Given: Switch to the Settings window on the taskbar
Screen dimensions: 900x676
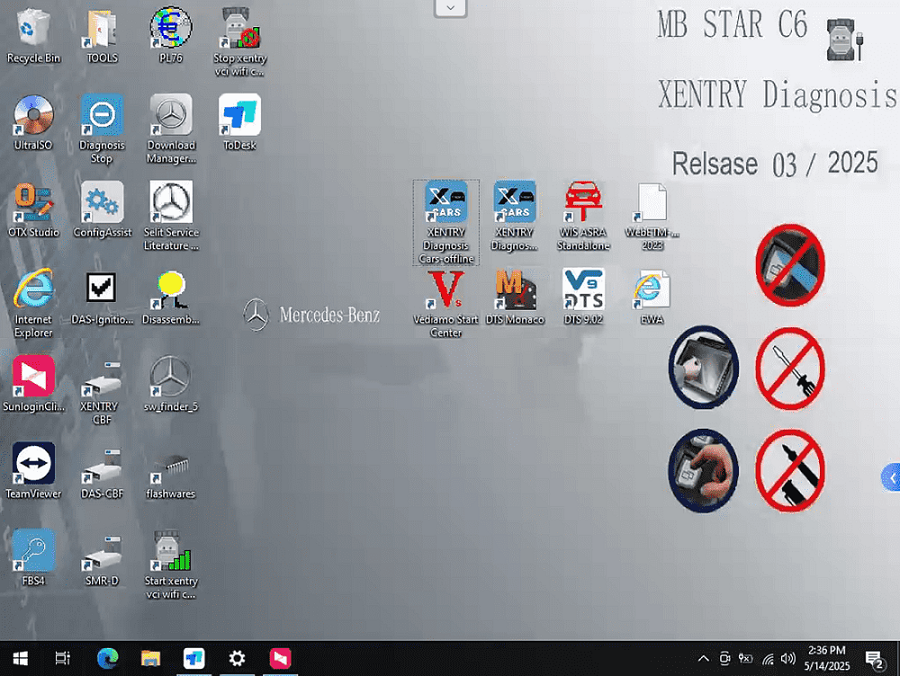Looking at the screenshot, I should point(237,659).
